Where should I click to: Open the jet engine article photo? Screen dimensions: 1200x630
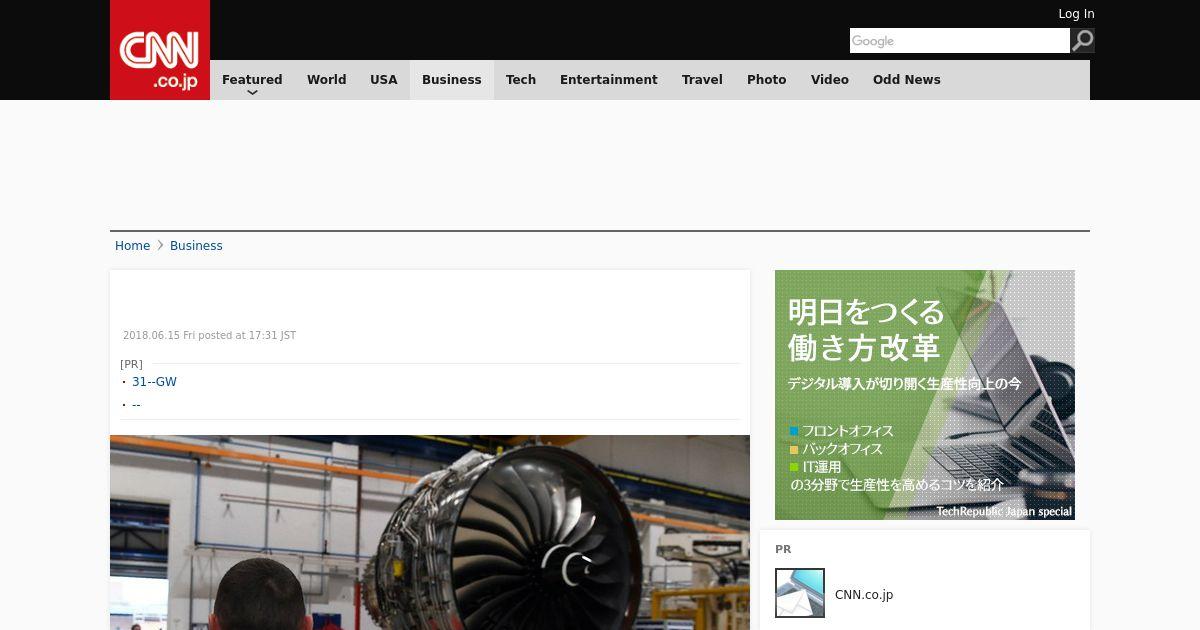coord(430,532)
